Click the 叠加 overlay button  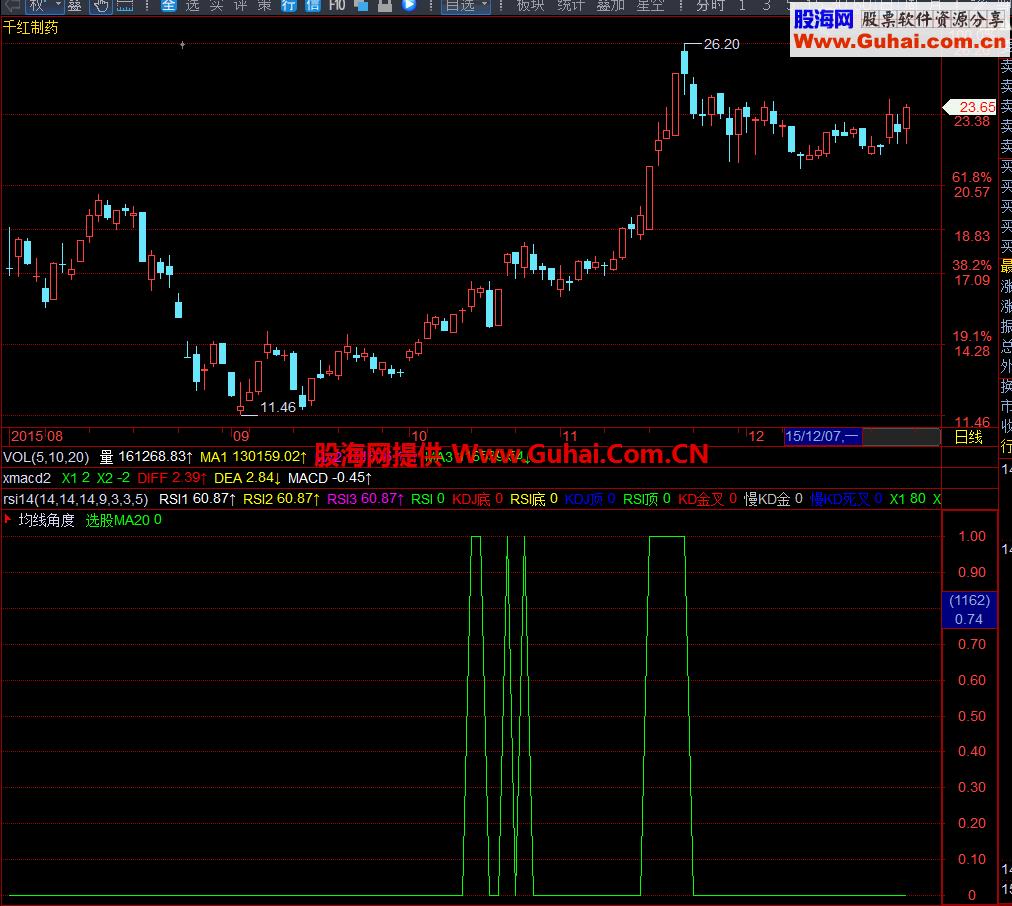pyautogui.click(x=611, y=6)
